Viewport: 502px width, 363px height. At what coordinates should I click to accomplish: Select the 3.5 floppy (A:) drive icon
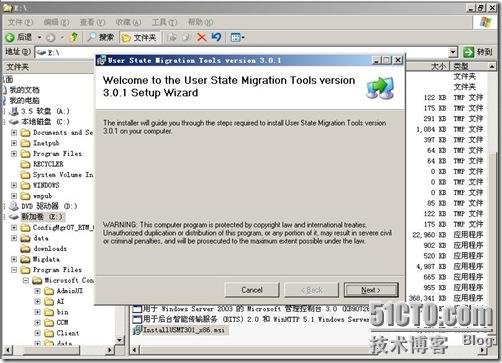pos(14,111)
